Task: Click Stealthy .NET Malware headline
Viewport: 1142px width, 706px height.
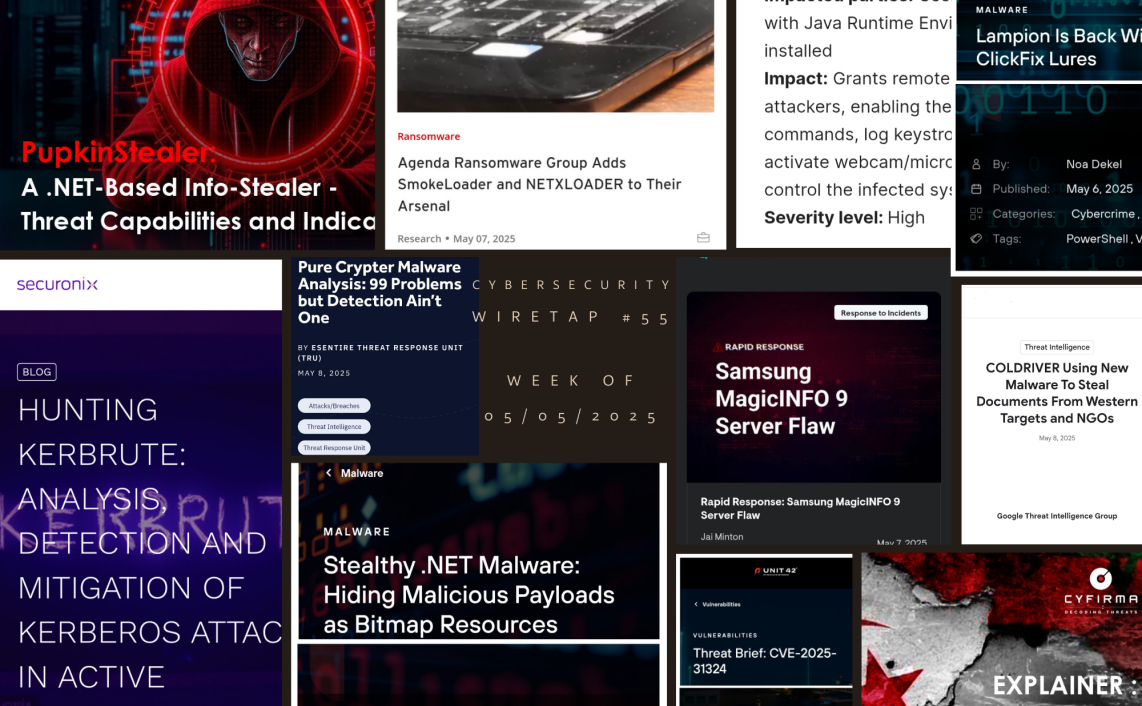Action: pyautogui.click(x=468, y=595)
